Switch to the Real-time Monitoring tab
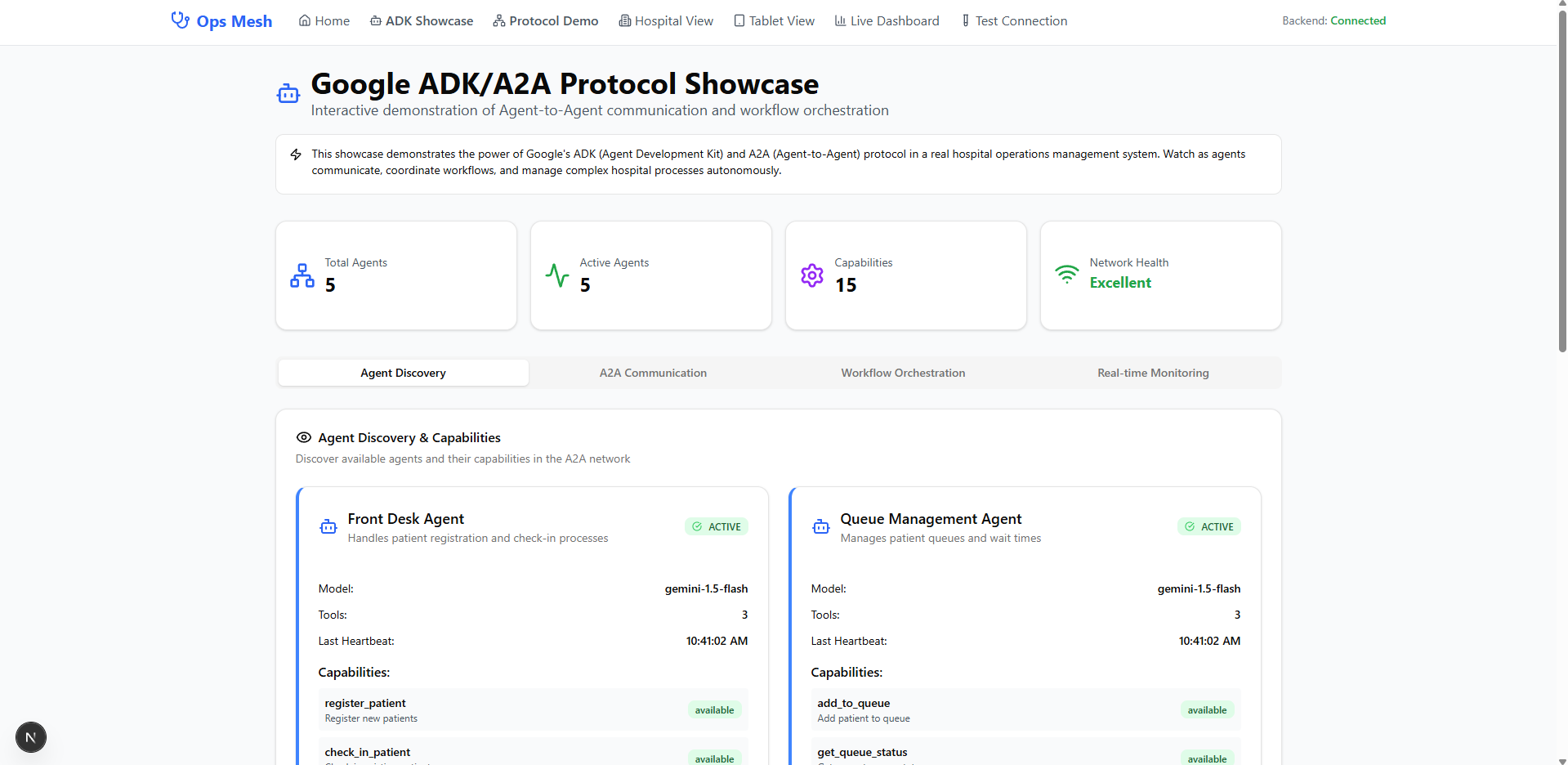Viewport: 1568px width, 765px height. (x=1154, y=373)
